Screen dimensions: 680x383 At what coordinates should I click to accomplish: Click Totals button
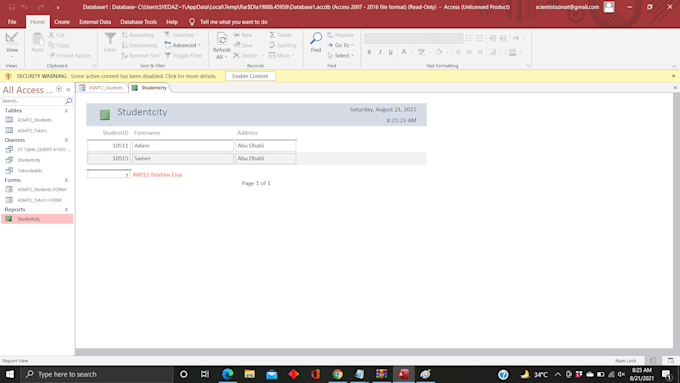click(280, 35)
